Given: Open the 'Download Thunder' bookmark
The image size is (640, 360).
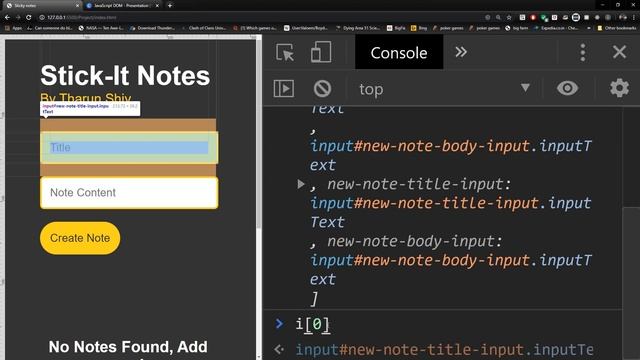Looking at the screenshot, I should coord(152,28).
